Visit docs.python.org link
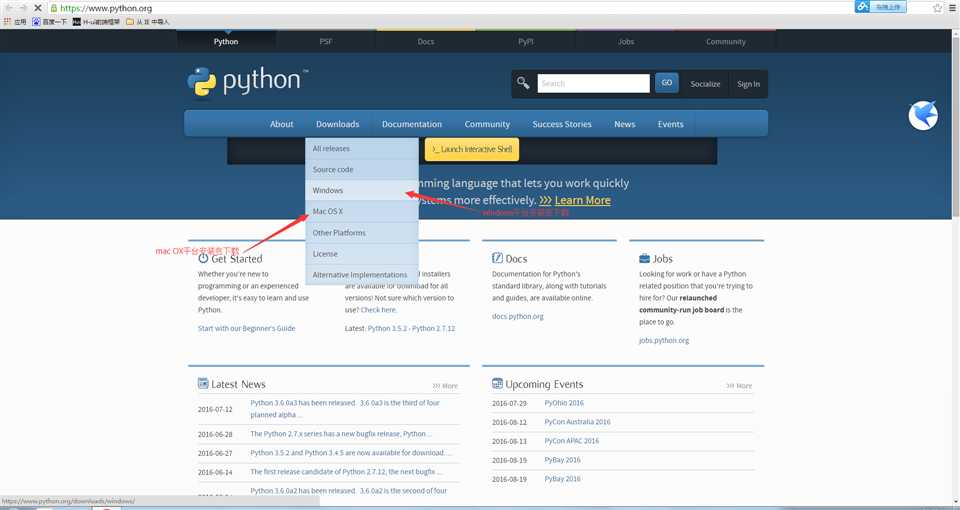Screen dimensions: 960x510 [x=517, y=317]
